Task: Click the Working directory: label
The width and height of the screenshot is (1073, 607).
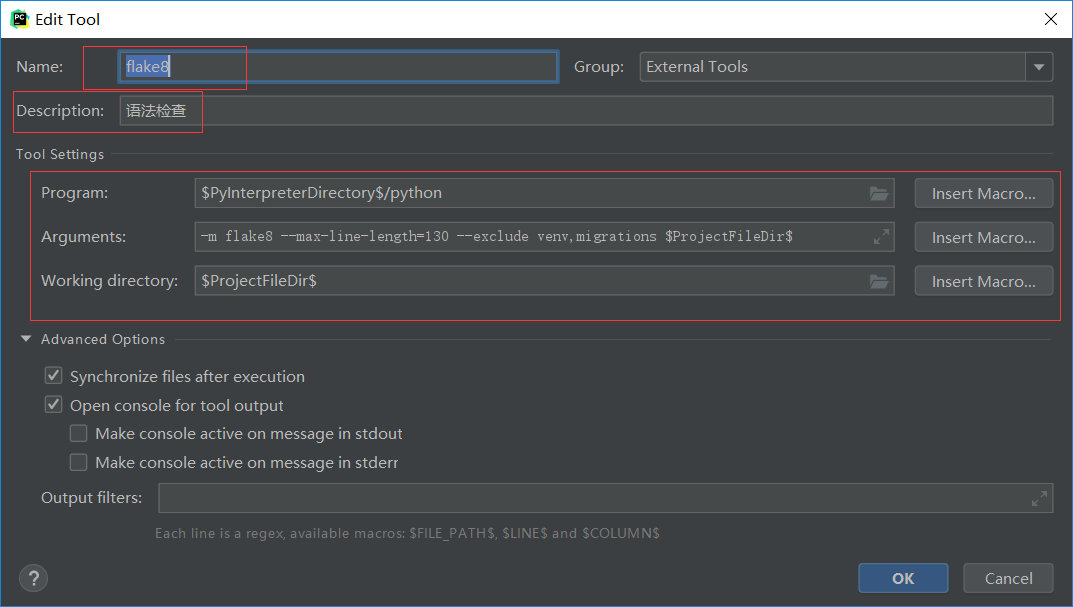Action: pyautogui.click(x=109, y=281)
